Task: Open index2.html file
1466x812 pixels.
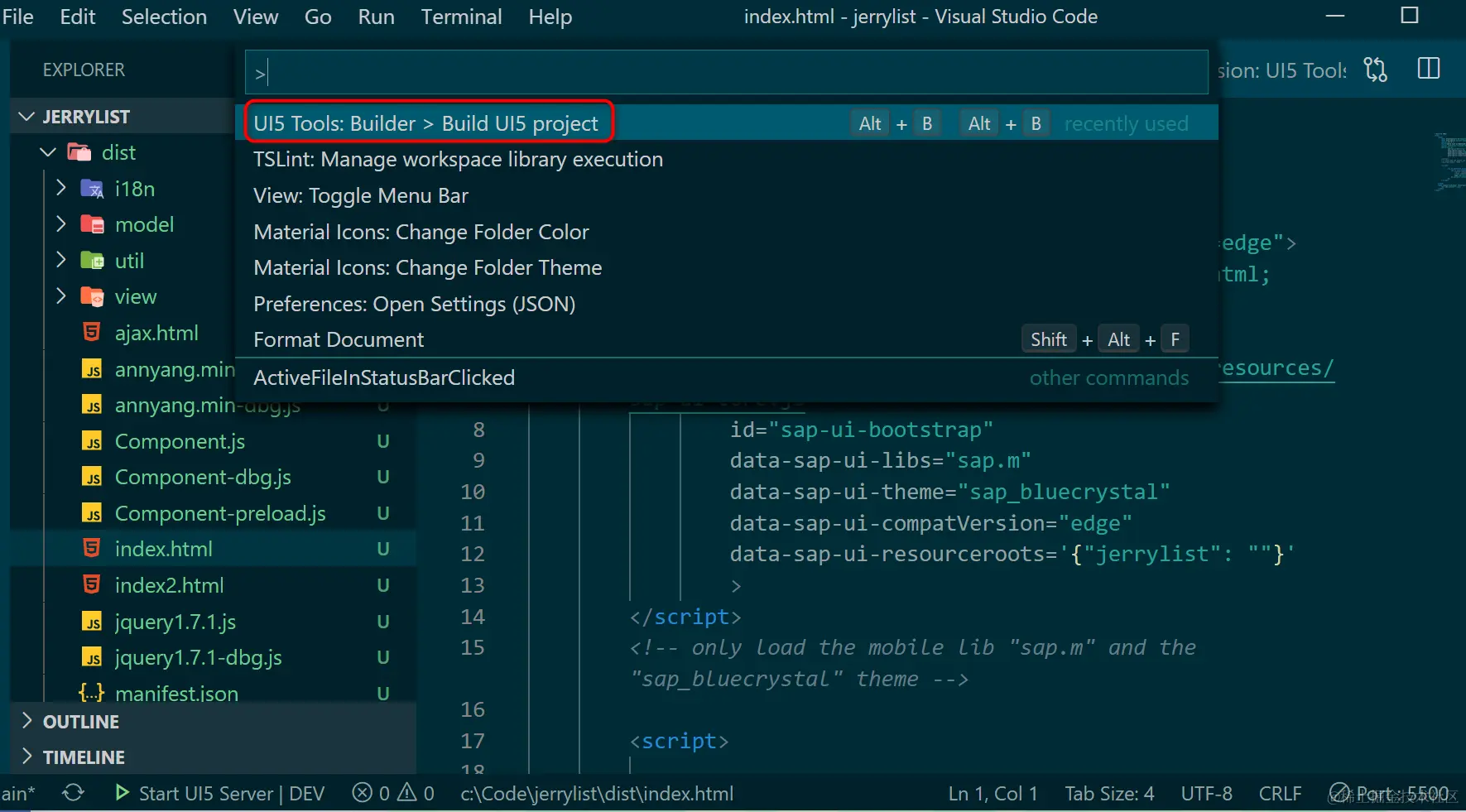Action: (x=169, y=585)
